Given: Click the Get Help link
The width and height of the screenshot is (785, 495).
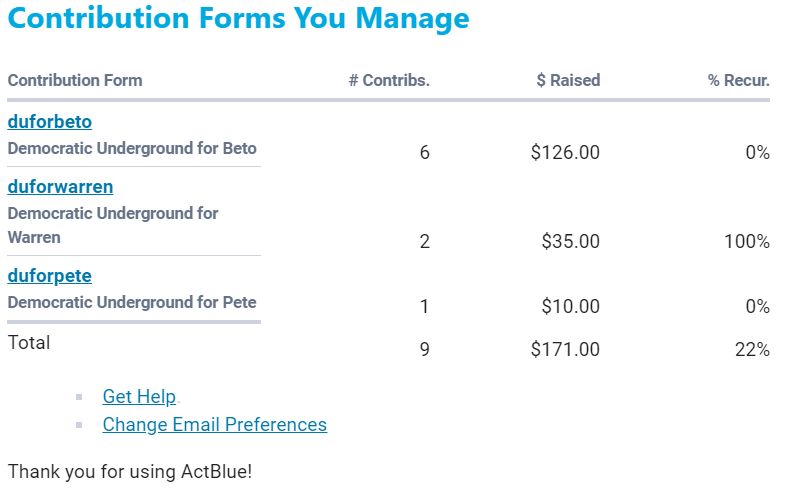Looking at the screenshot, I should click(x=139, y=397).
